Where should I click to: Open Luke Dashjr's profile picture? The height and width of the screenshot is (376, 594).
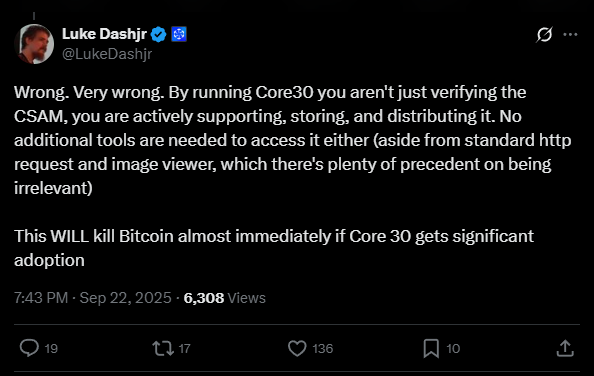click(x=34, y=44)
